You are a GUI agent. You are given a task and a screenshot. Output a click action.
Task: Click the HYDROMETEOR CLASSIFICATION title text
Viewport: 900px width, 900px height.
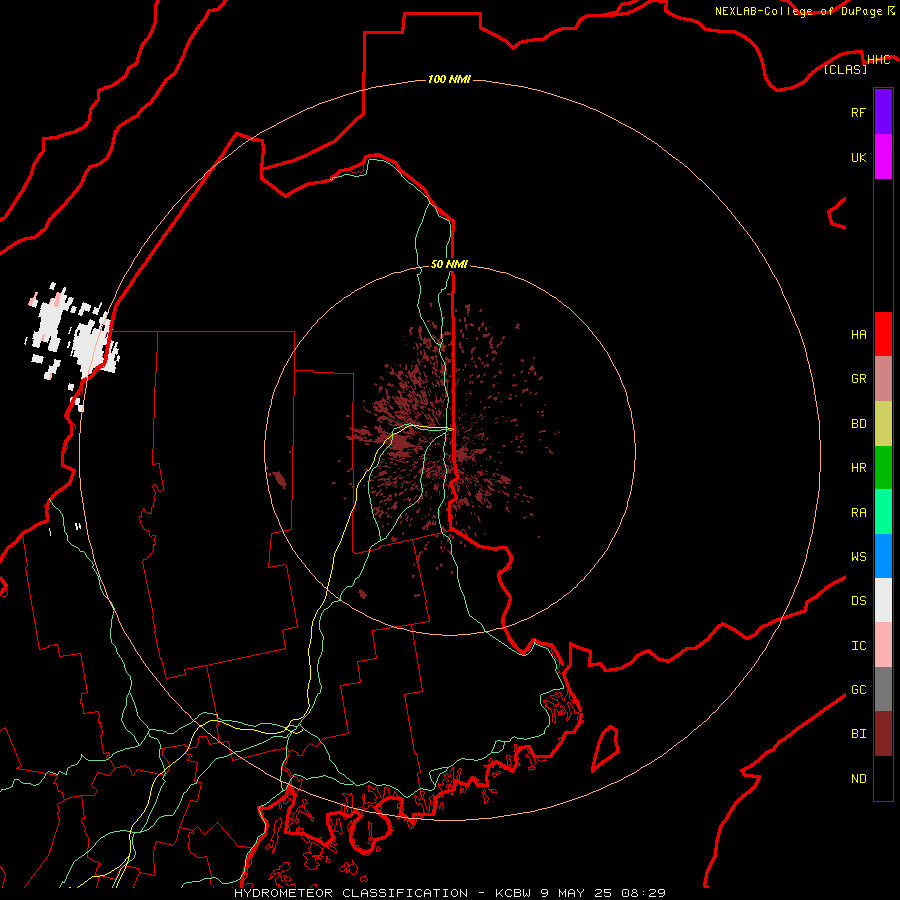(351, 893)
